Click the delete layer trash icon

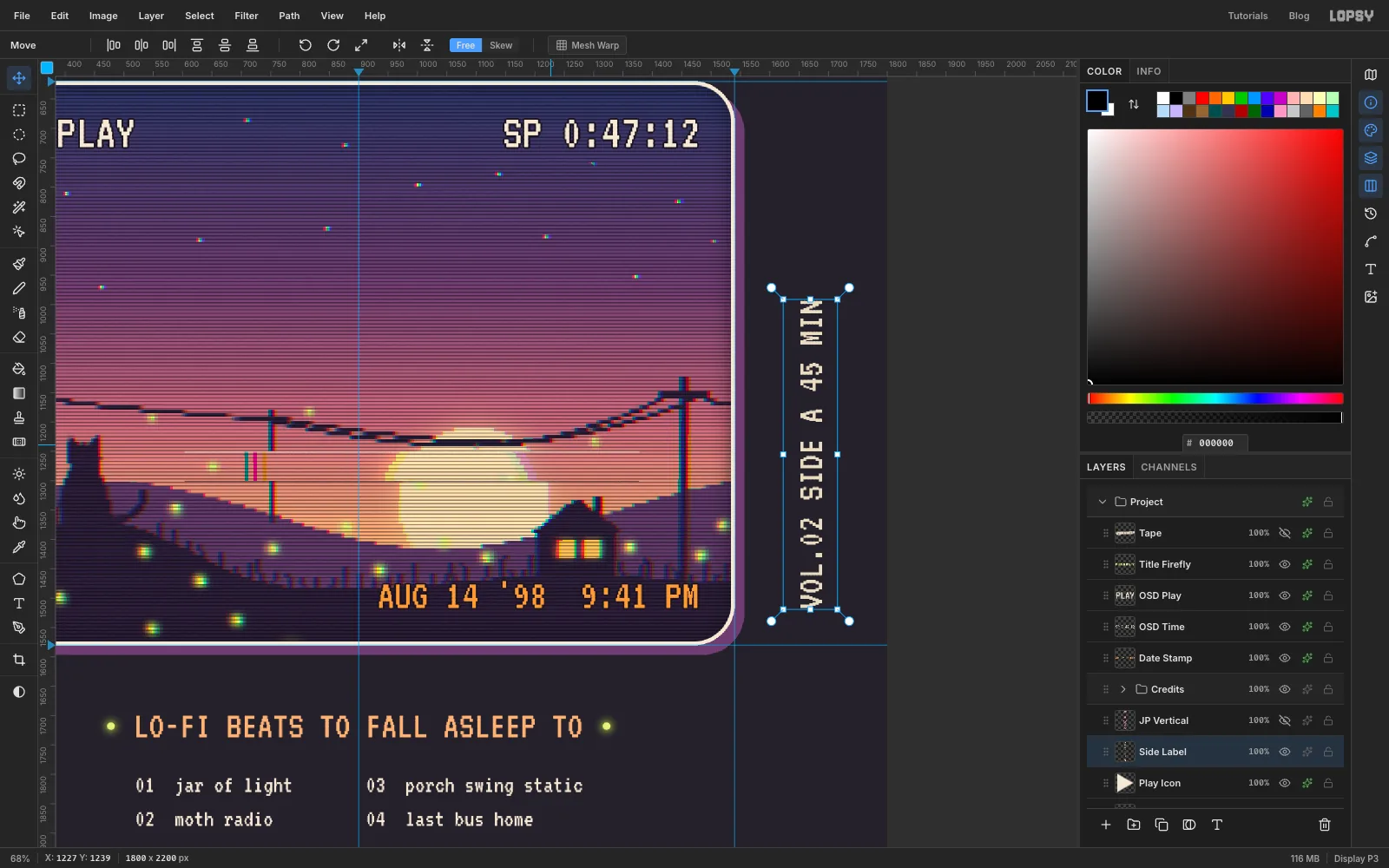[1325, 825]
